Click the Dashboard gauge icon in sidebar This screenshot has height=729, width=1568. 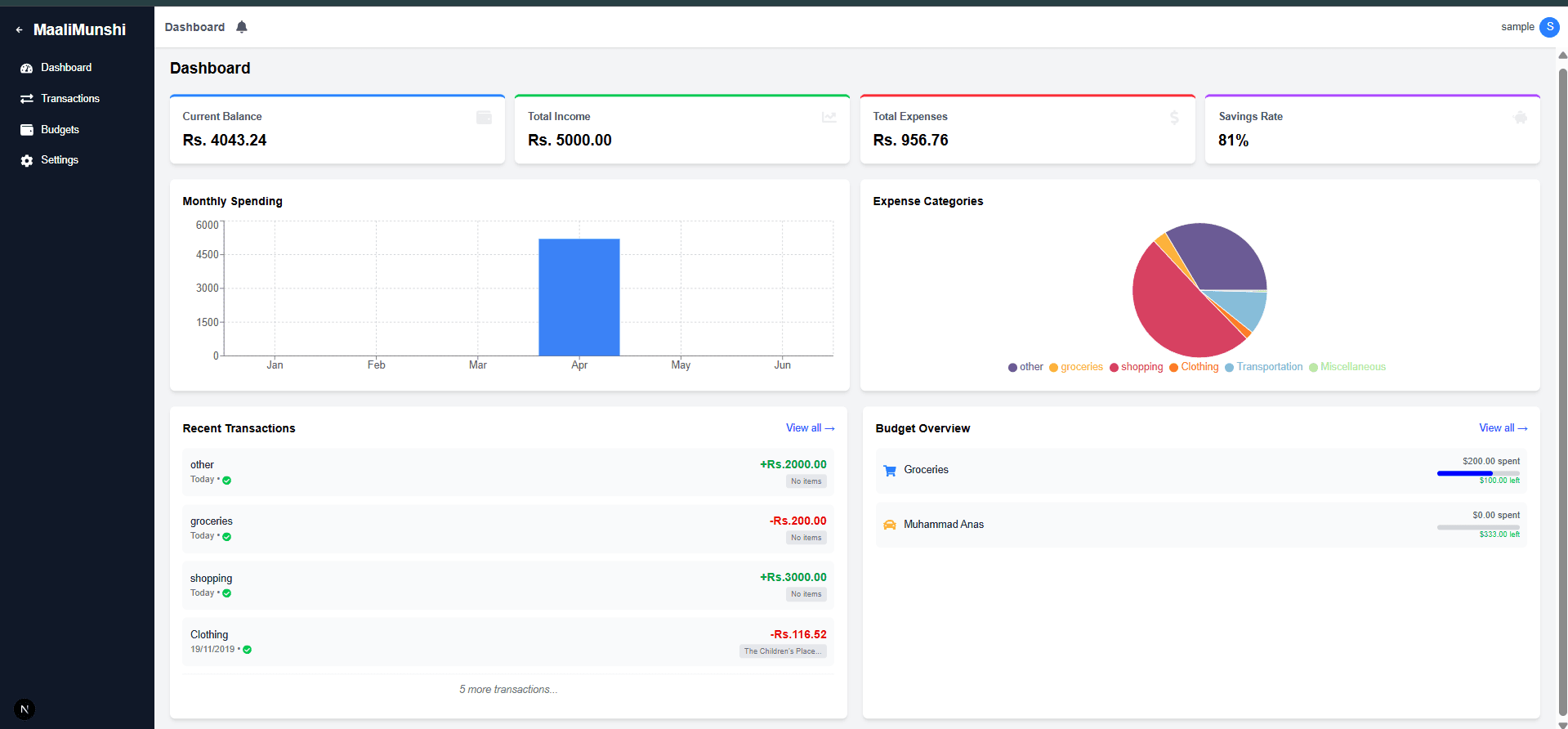[x=27, y=68]
